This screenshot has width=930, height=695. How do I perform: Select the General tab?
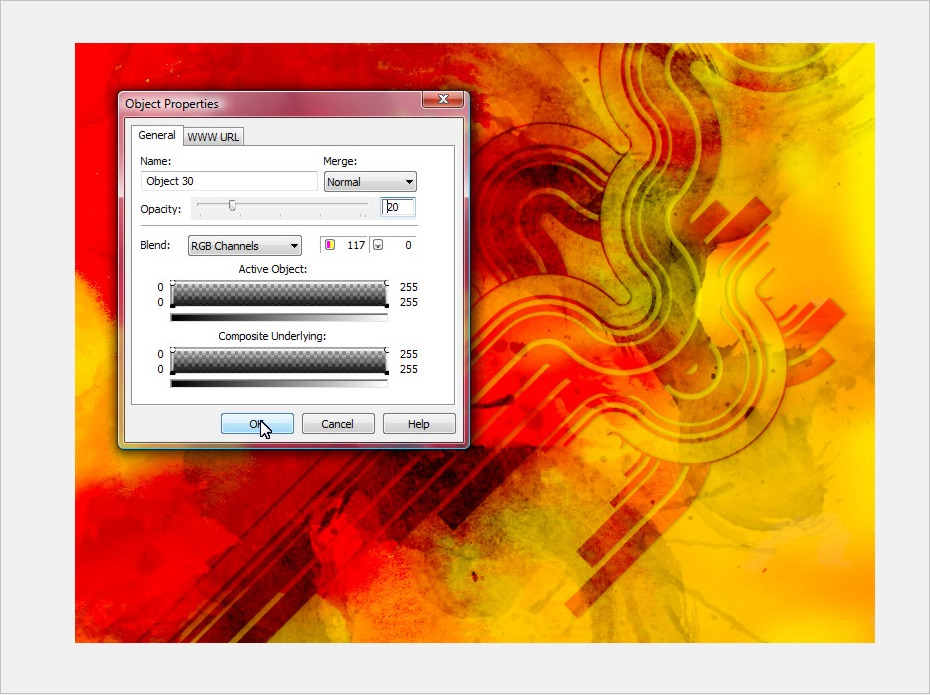point(157,135)
